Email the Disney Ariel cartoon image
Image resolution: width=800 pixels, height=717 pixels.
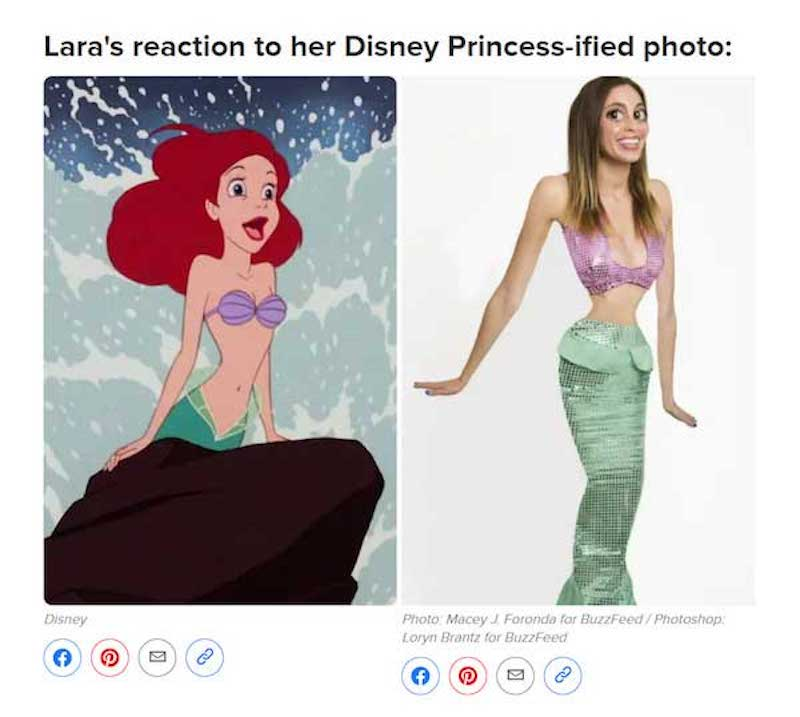(157, 657)
